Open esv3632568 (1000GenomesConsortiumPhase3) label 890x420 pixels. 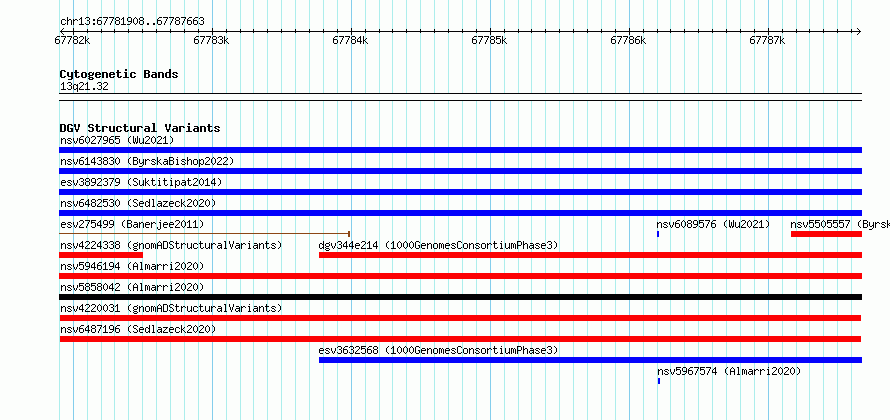[x=438, y=350]
